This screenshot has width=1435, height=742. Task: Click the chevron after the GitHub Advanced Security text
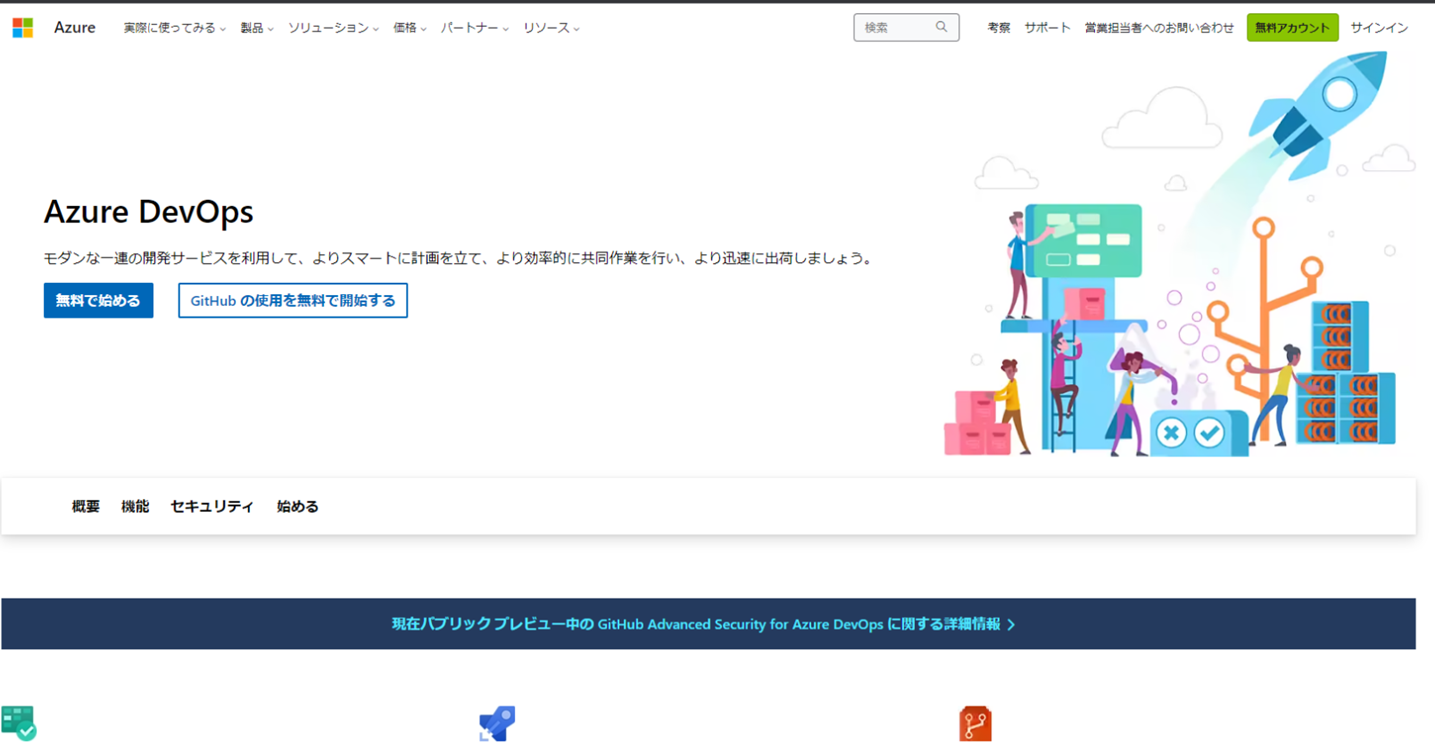pyautogui.click(x=1011, y=624)
